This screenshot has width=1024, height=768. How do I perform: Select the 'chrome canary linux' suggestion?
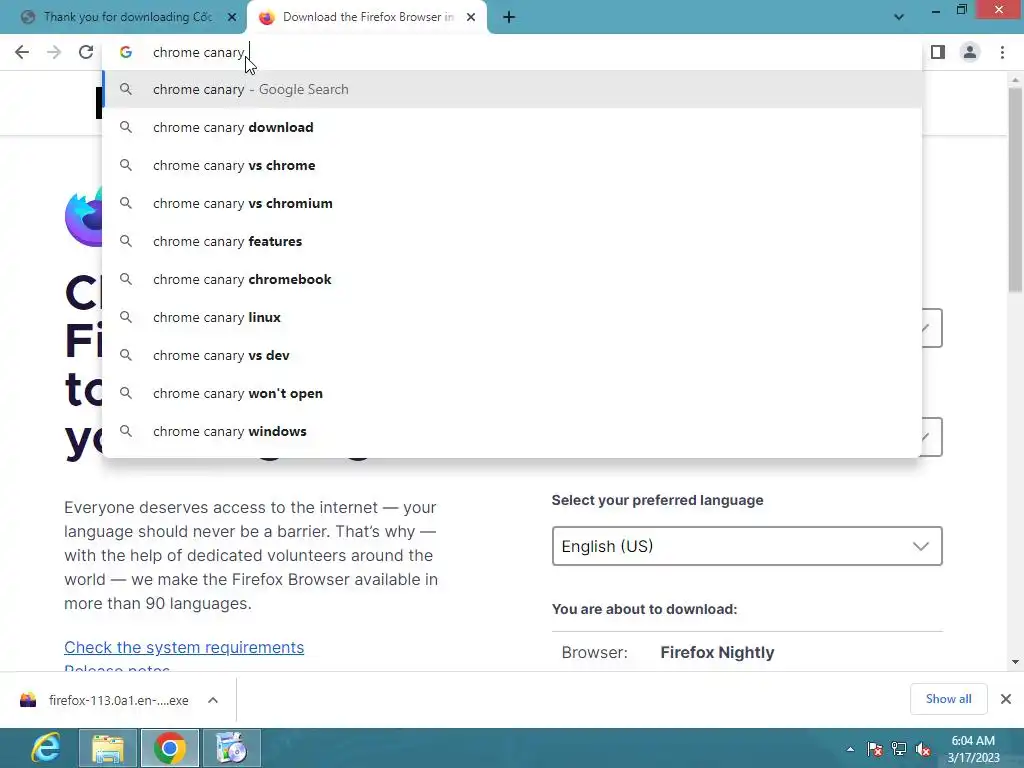coord(513,317)
